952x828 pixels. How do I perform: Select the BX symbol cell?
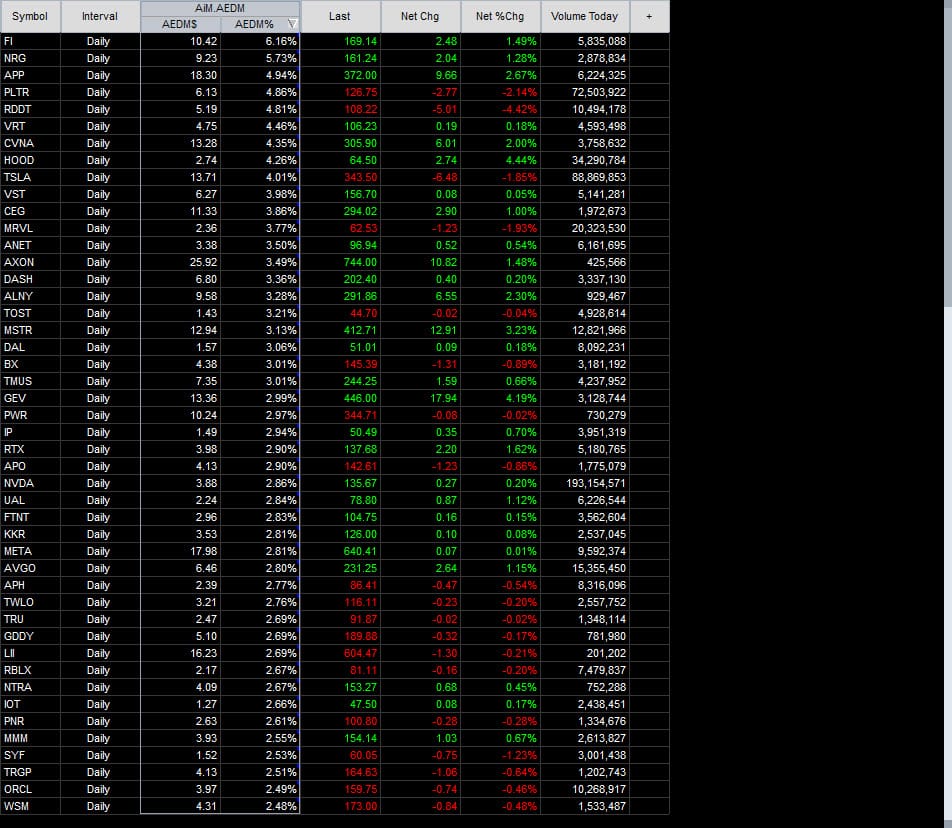click(x=30, y=364)
